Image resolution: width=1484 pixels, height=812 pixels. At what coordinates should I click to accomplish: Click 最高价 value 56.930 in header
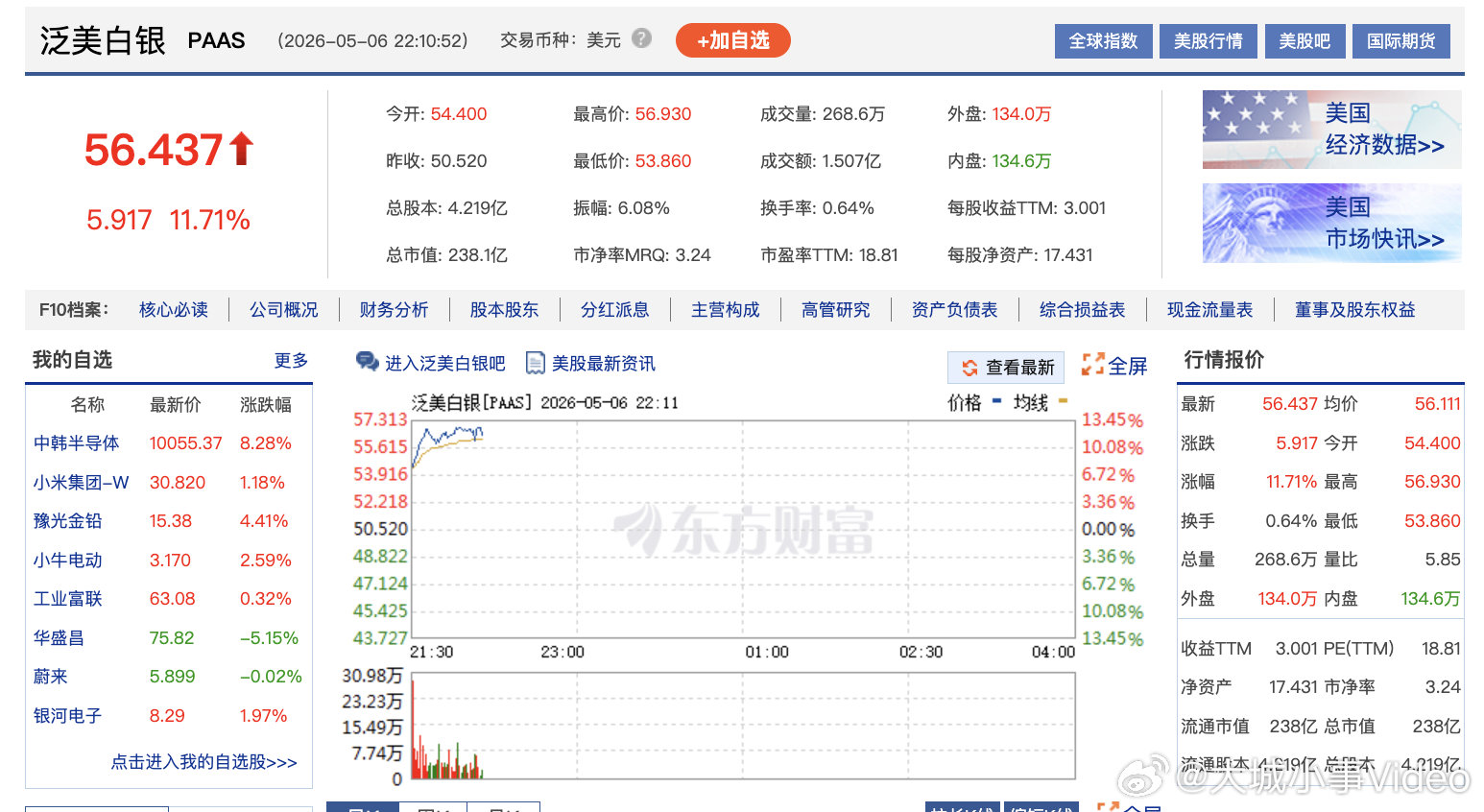click(663, 114)
